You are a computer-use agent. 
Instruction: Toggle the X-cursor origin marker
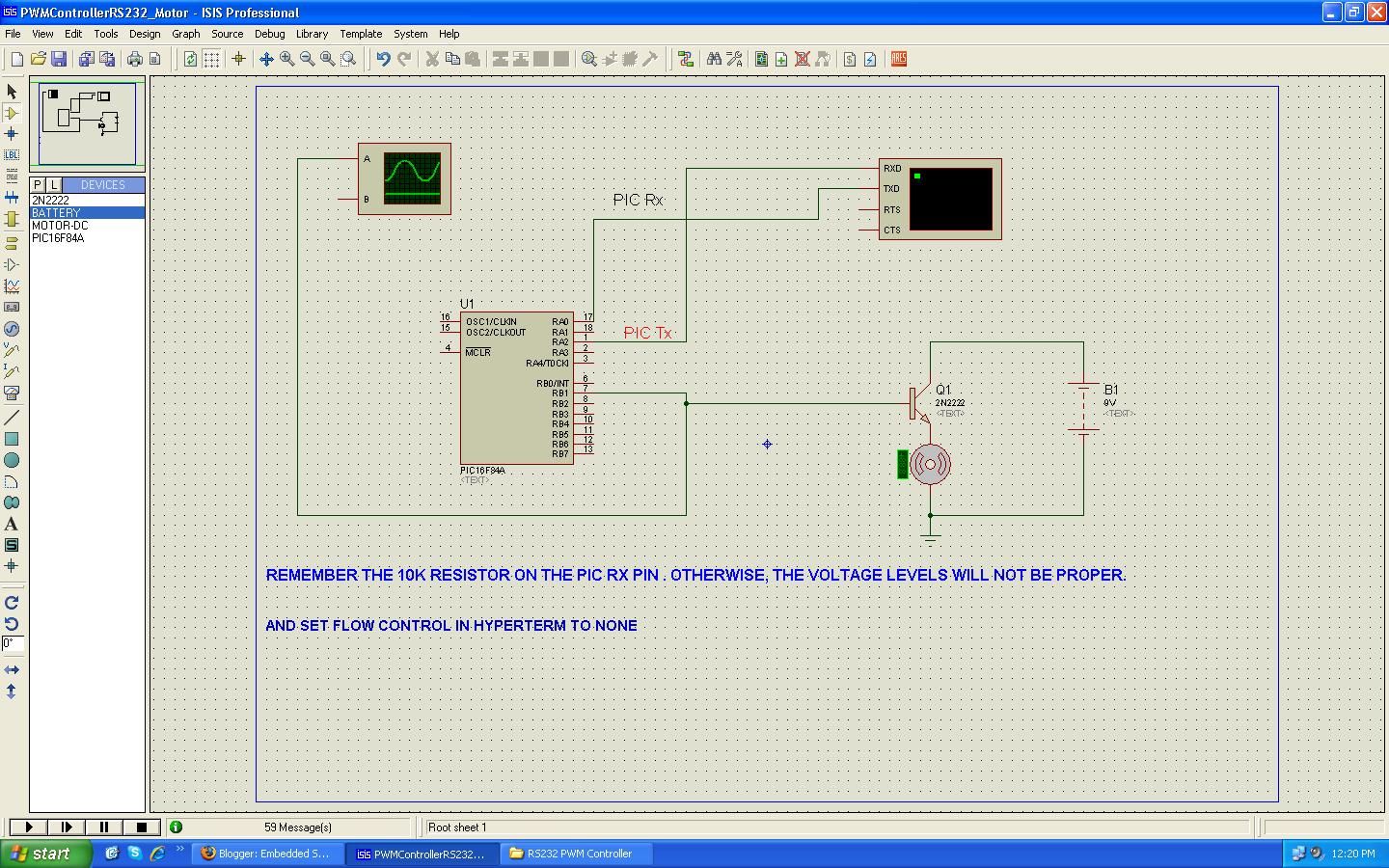[x=238, y=59]
